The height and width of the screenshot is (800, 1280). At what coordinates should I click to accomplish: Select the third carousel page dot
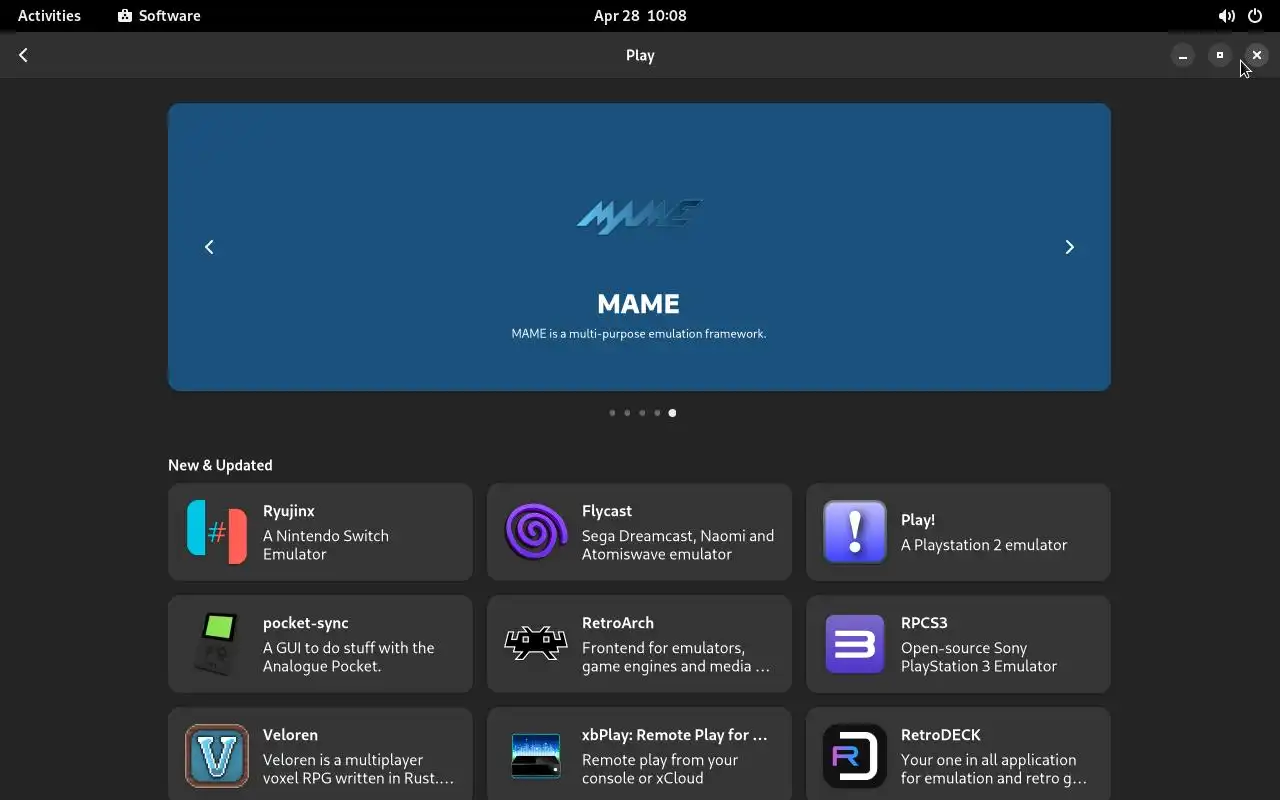coord(642,413)
